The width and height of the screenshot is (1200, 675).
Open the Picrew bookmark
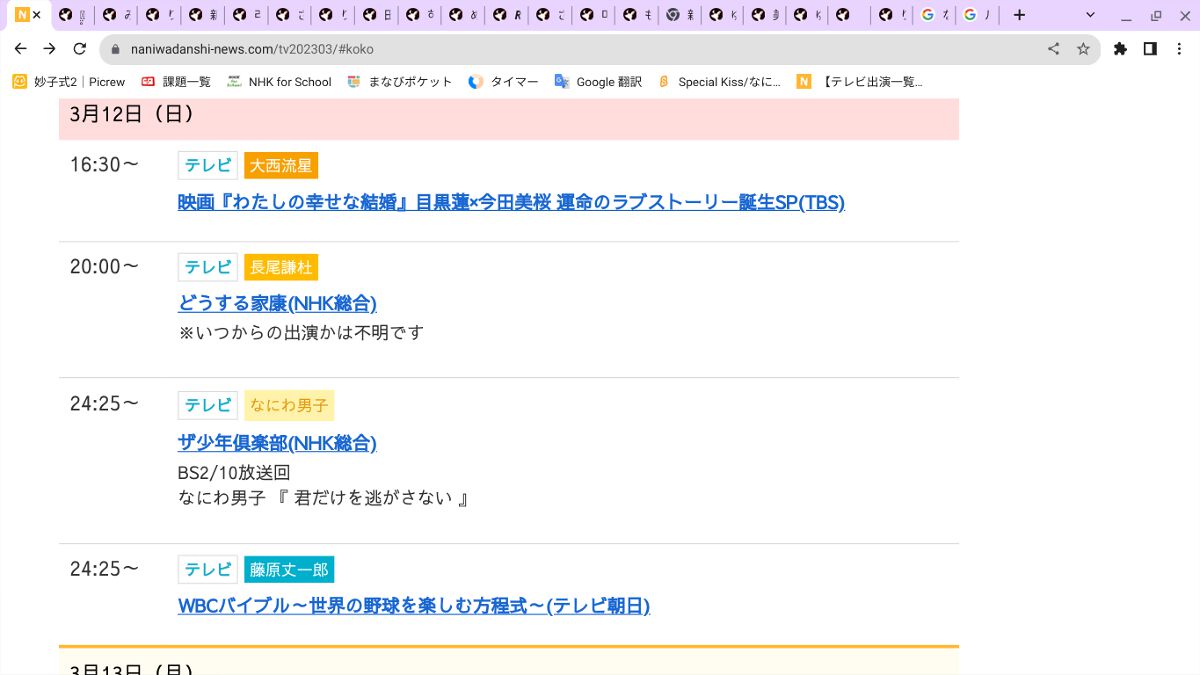[69, 82]
